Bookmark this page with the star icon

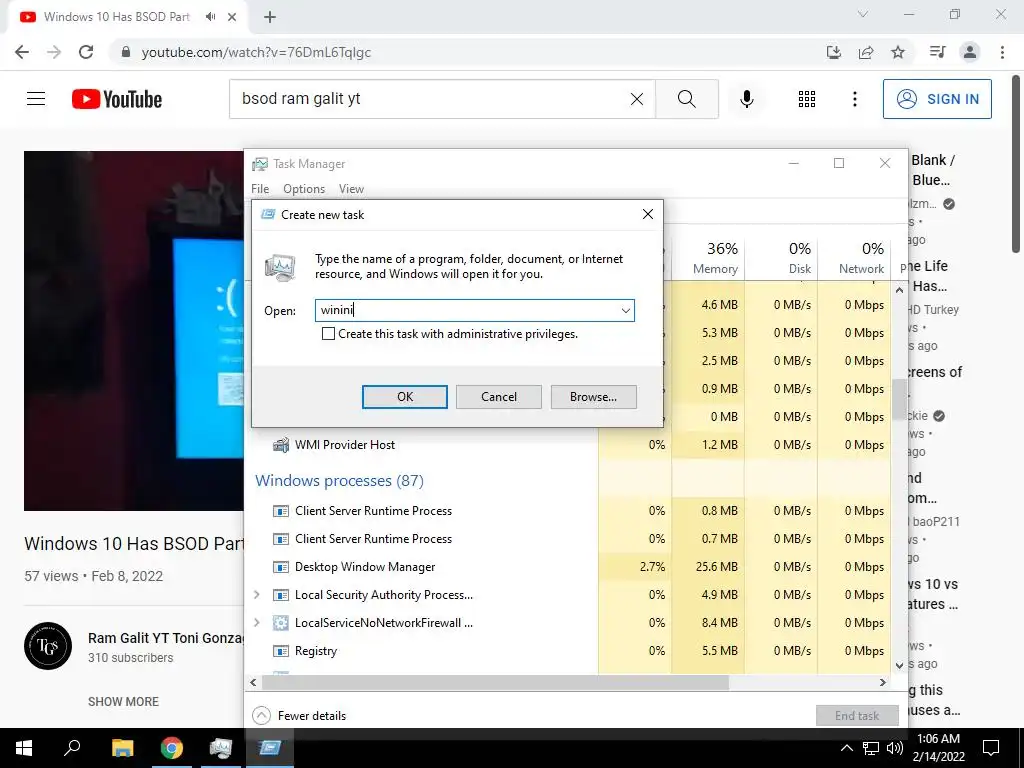click(x=898, y=52)
